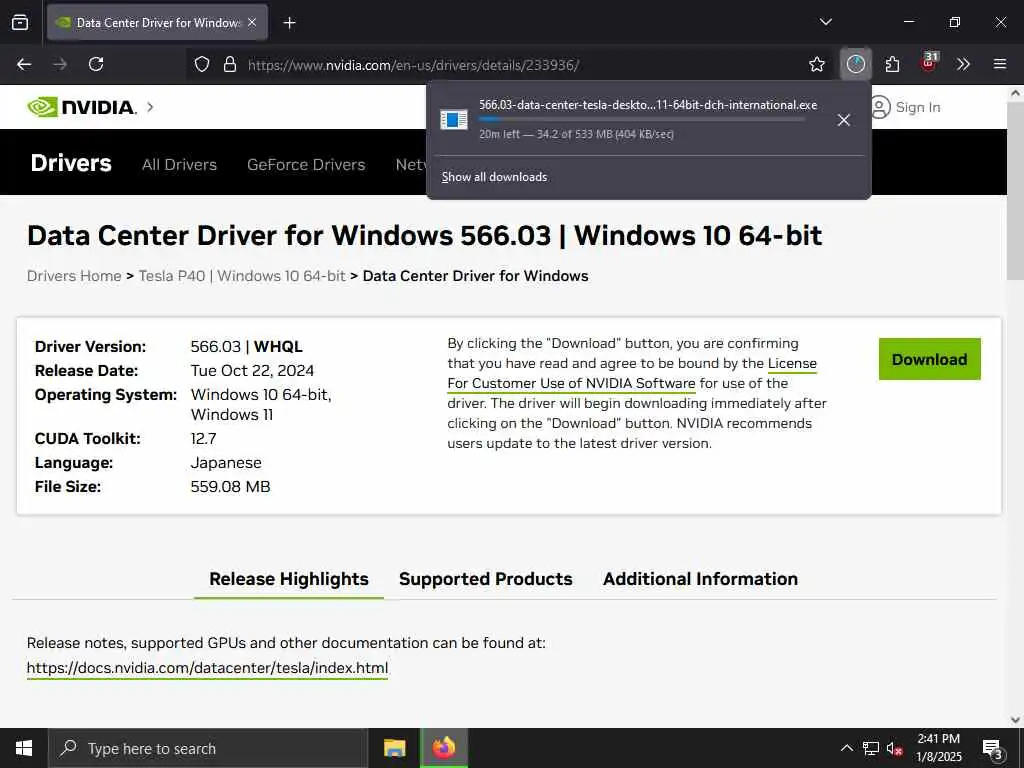
Task: Follow Tesla P40 Windows 10 breadcrumb
Action: (242, 276)
